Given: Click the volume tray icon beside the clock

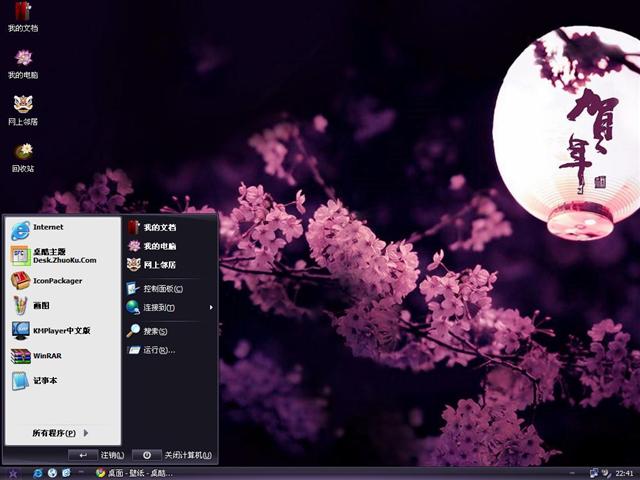Looking at the screenshot, I should click(x=607, y=473).
